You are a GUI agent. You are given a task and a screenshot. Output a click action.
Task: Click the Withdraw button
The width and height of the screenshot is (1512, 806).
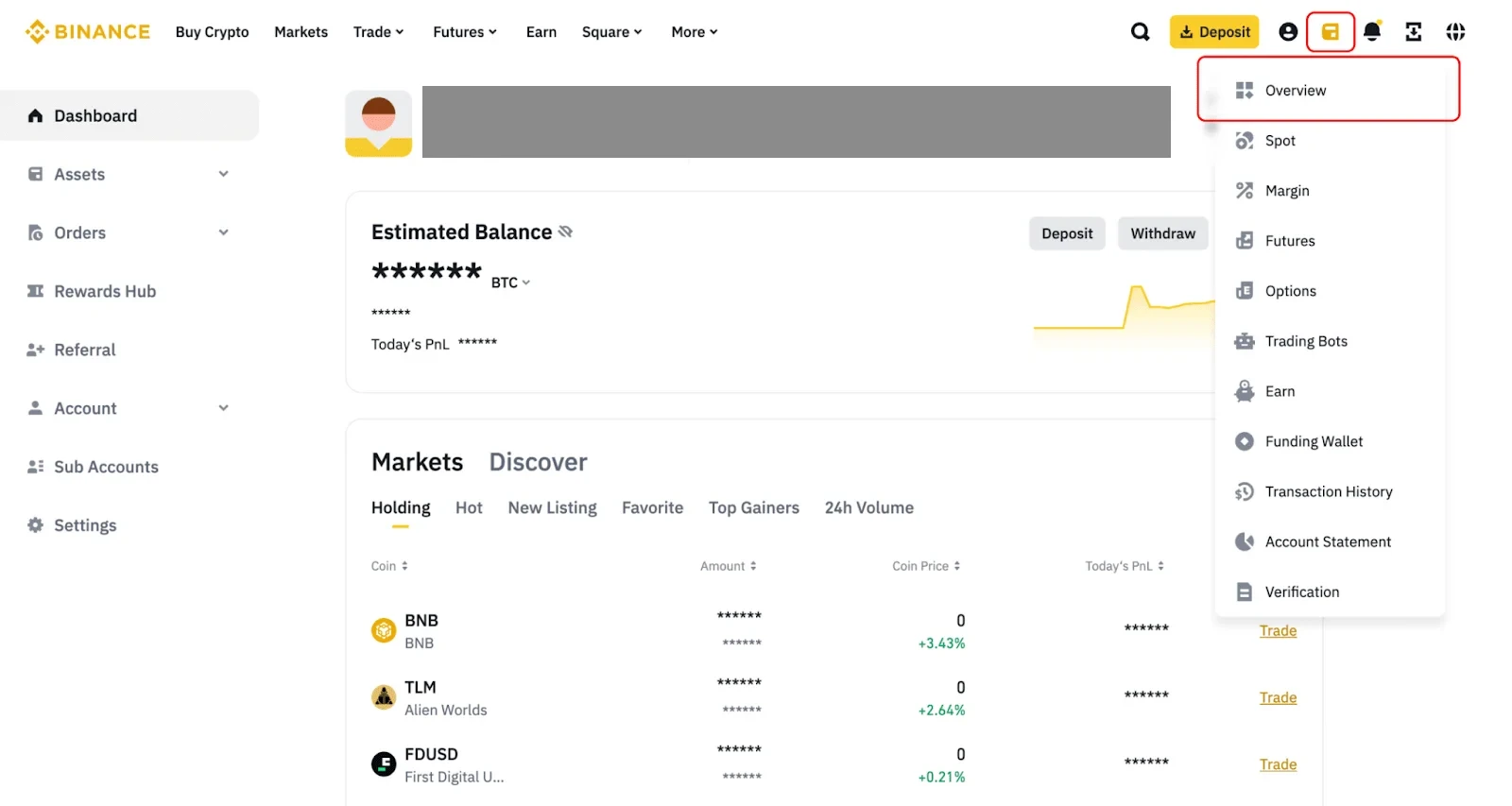[1163, 233]
